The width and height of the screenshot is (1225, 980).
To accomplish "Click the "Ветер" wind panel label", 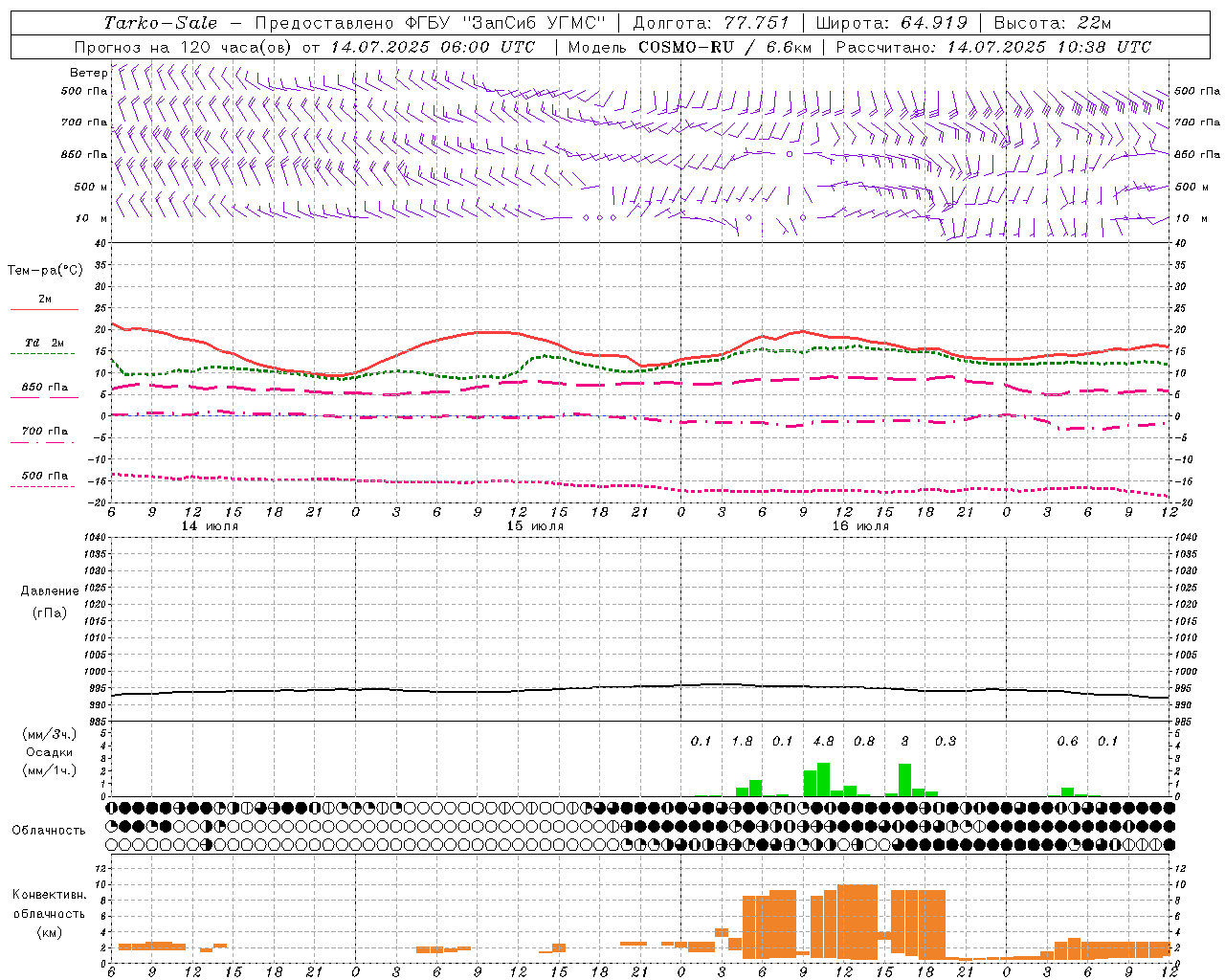I will (x=88, y=73).
